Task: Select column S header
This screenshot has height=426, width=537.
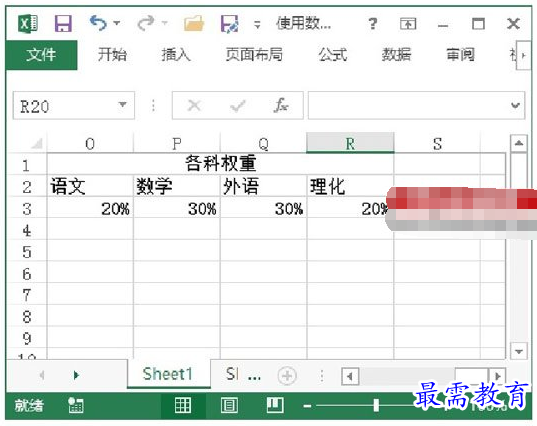Action: (x=437, y=143)
